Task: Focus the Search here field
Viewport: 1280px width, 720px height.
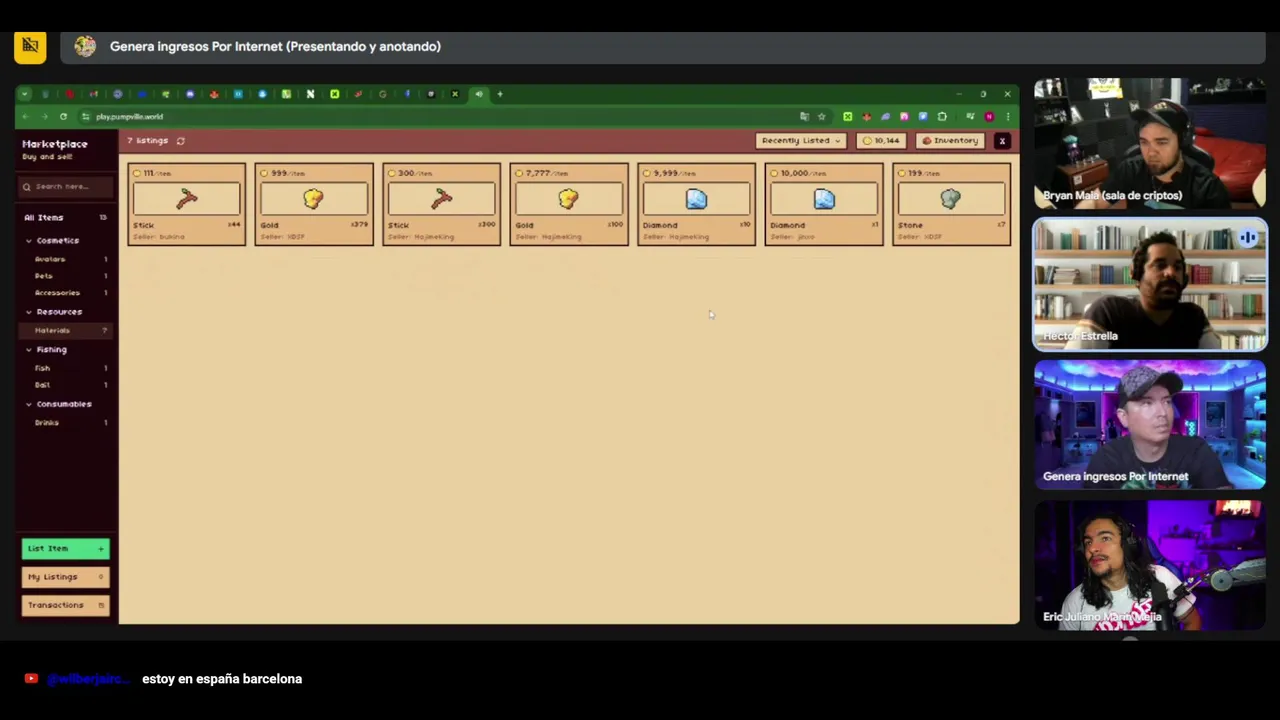Action: 65,187
